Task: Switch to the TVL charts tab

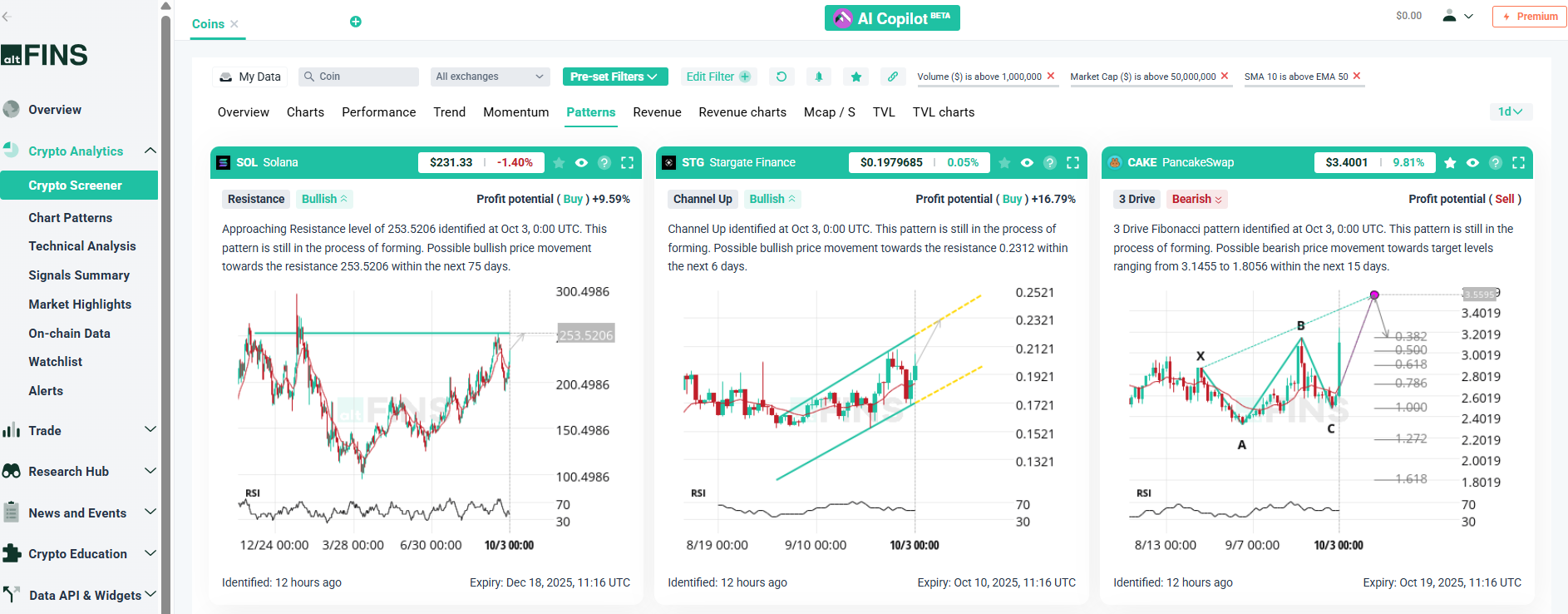Action: point(943,112)
